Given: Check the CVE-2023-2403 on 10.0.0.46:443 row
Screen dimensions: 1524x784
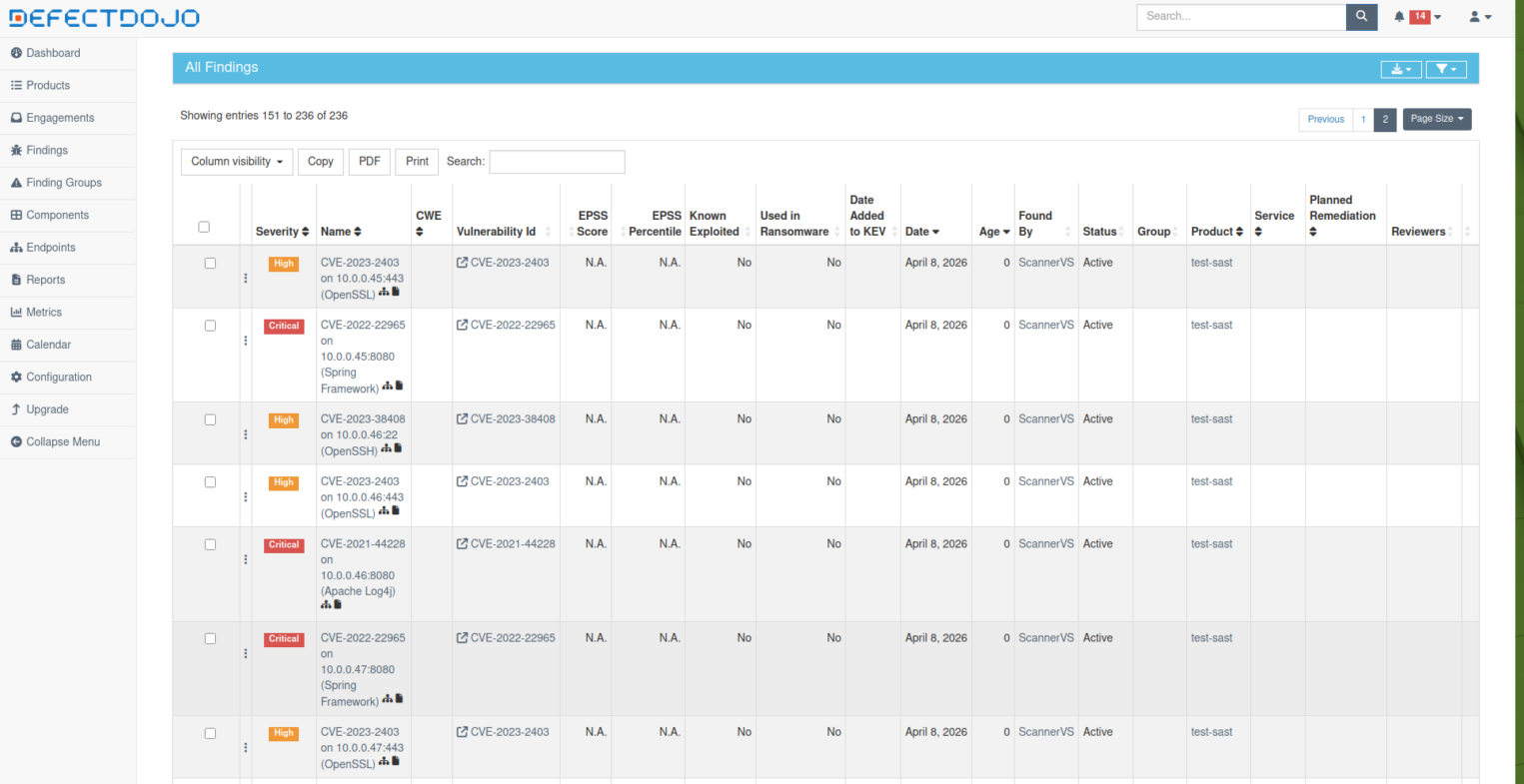Looking at the screenshot, I should coord(210,482).
